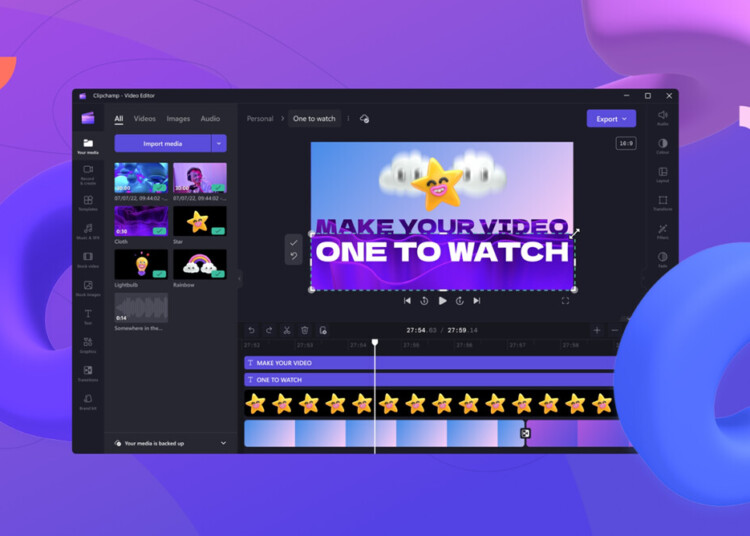Open the Filters properties panel
750x536 pixels.
click(x=662, y=231)
